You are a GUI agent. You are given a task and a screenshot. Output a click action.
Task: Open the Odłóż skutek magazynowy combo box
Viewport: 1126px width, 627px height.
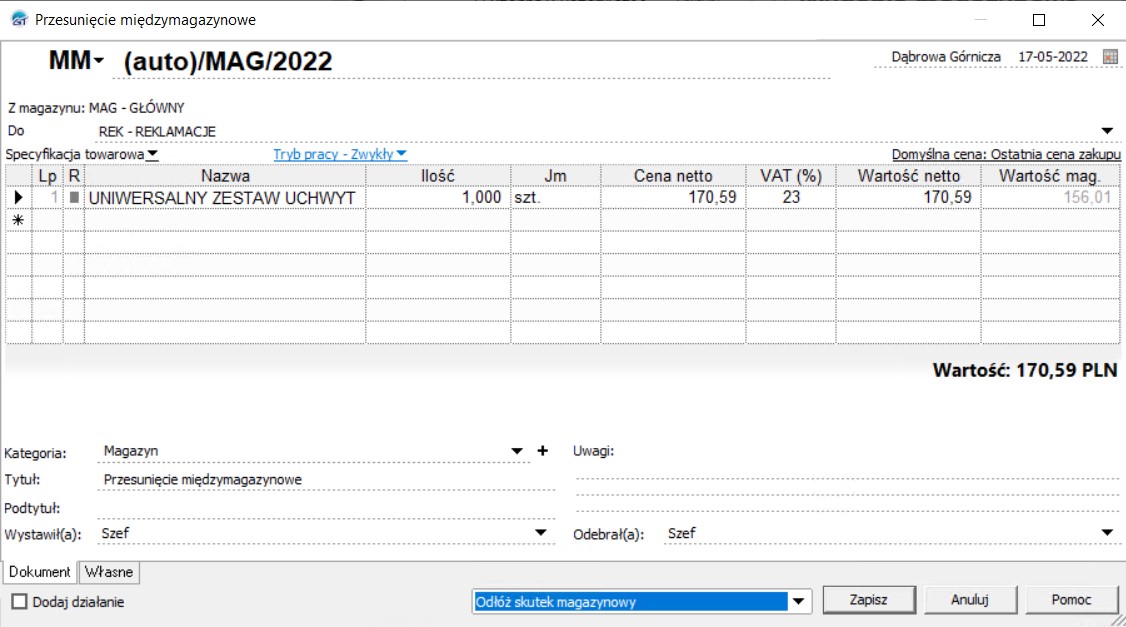point(798,602)
